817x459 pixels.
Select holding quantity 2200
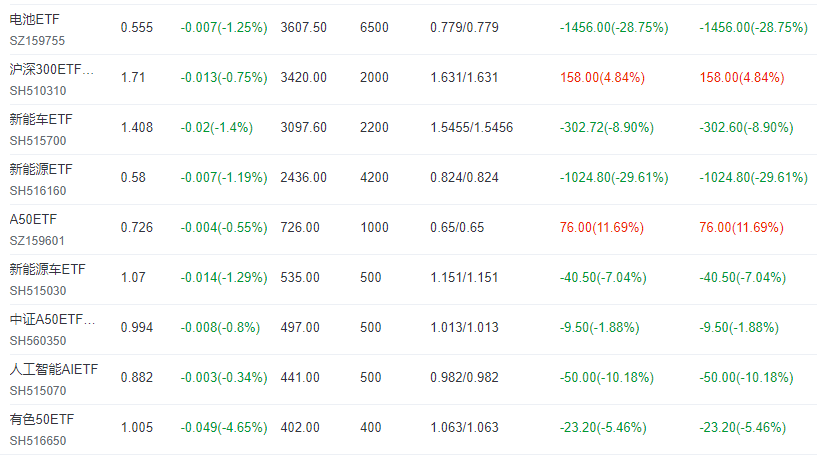coord(374,128)
